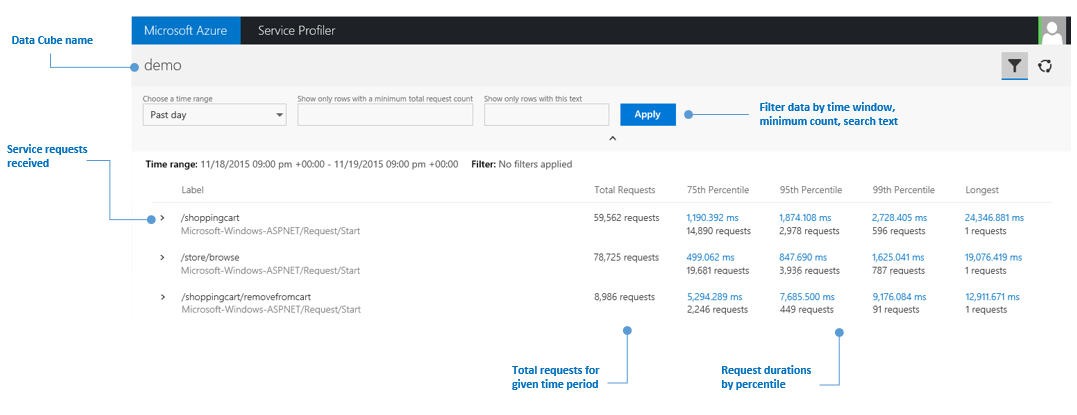Screen dimensions: 1077x415
Task: Open the 9,176.084 ms duration link
Action: click(900, 298)
